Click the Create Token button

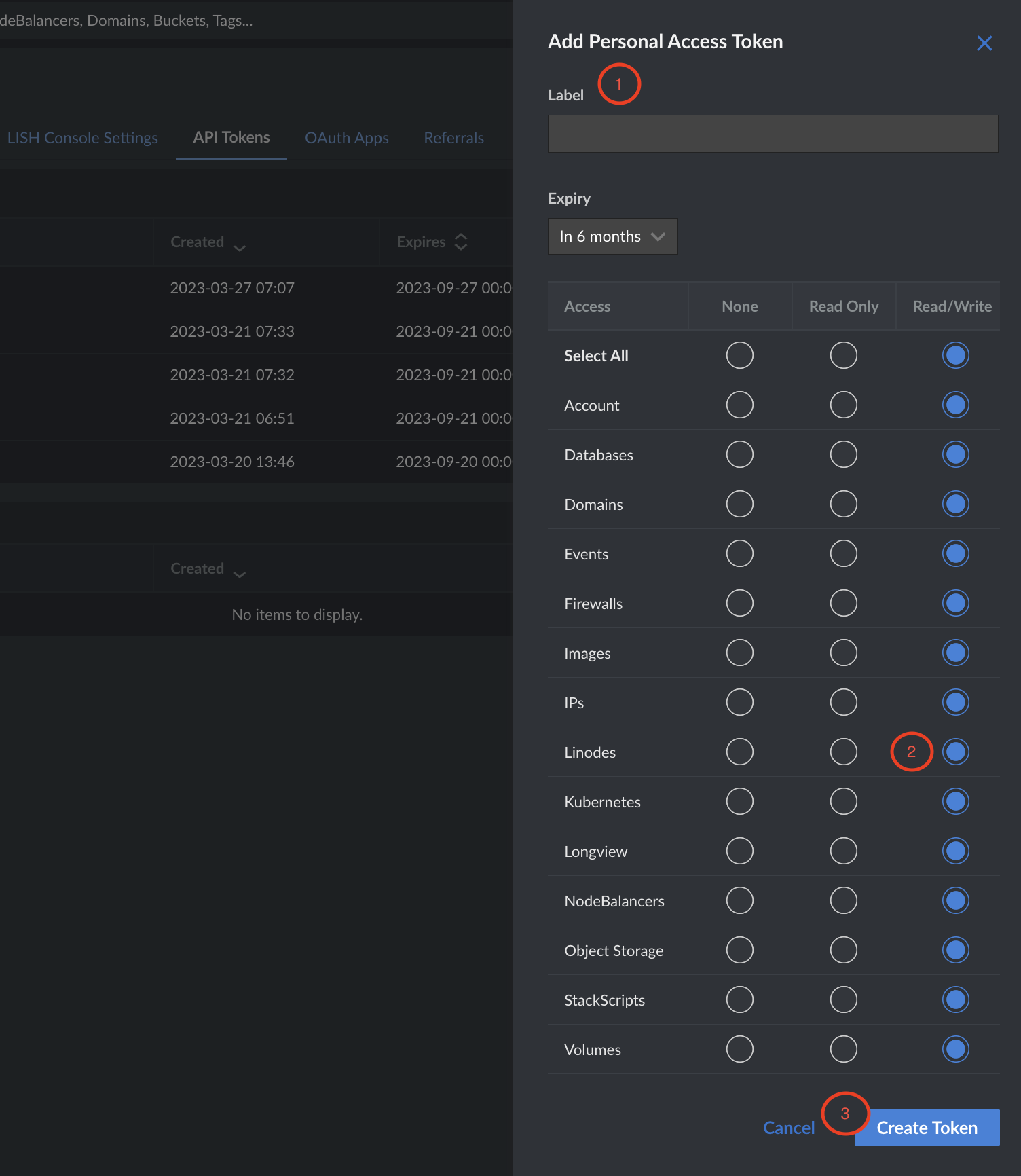pyautogui.click(x=927, y=1128)
